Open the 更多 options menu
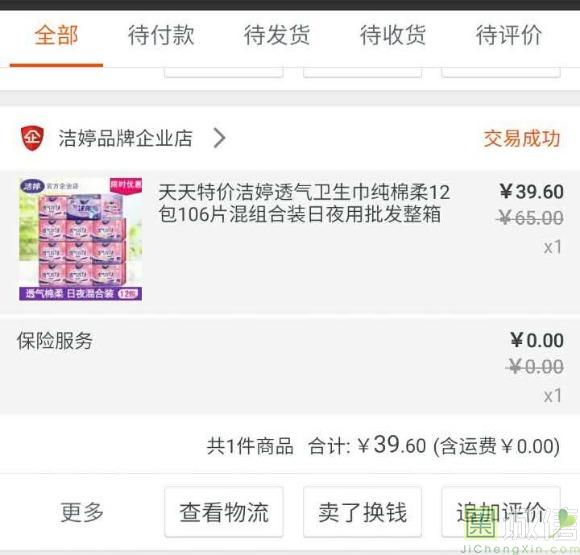The image size is (580, 555). (x=82, y=512)
